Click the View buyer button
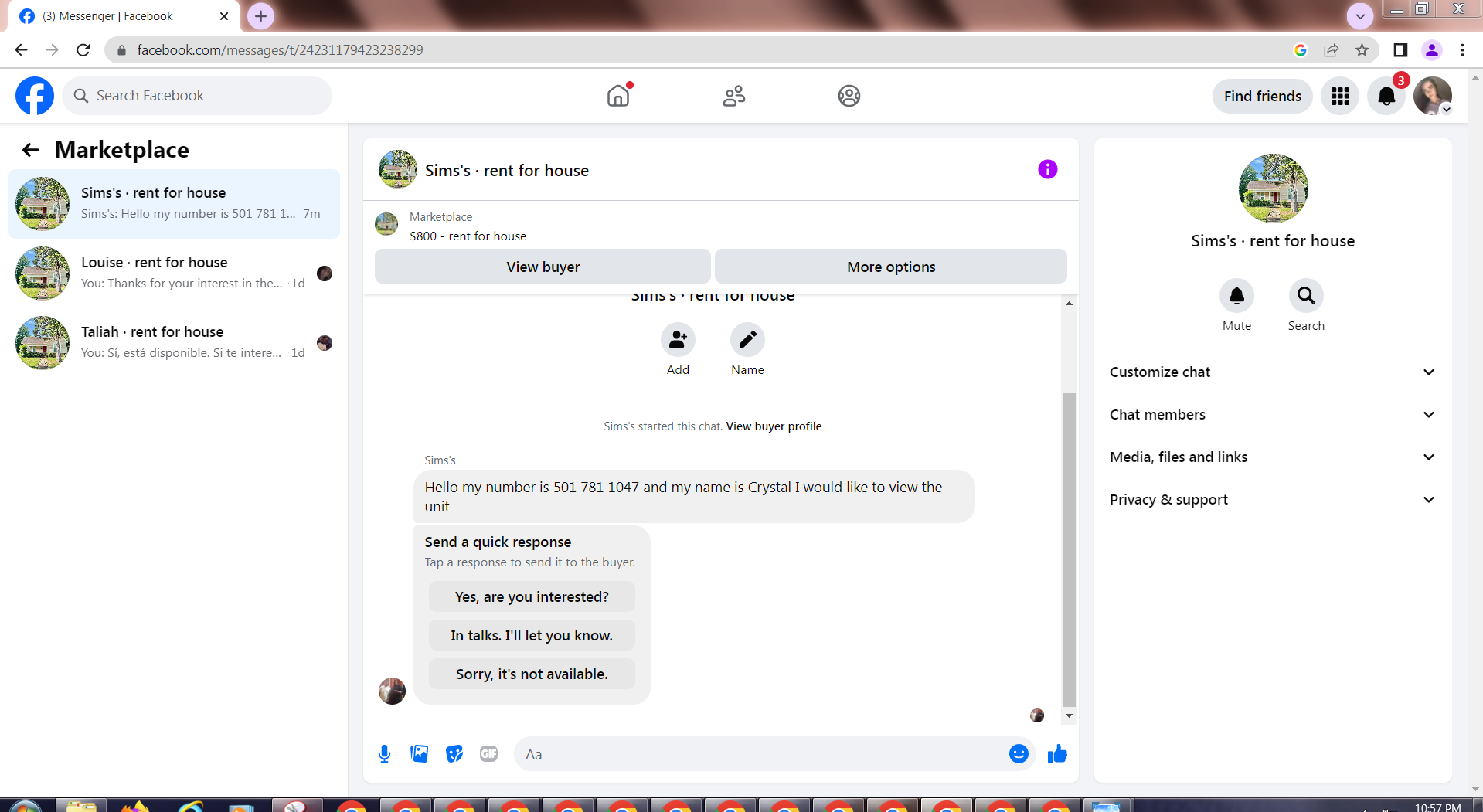Viewport: 1483px width, 812px height. pyautogui.click(x=543, y=267)
